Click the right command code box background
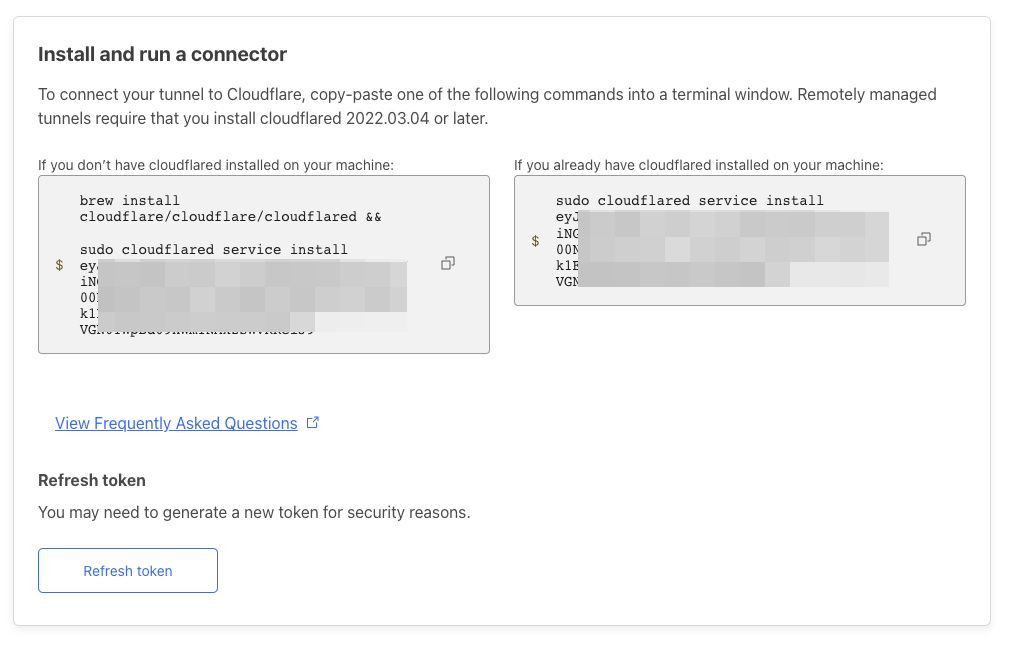This screenshot has height=648, width=1010. pyautogui.click(x=739, y=240)
